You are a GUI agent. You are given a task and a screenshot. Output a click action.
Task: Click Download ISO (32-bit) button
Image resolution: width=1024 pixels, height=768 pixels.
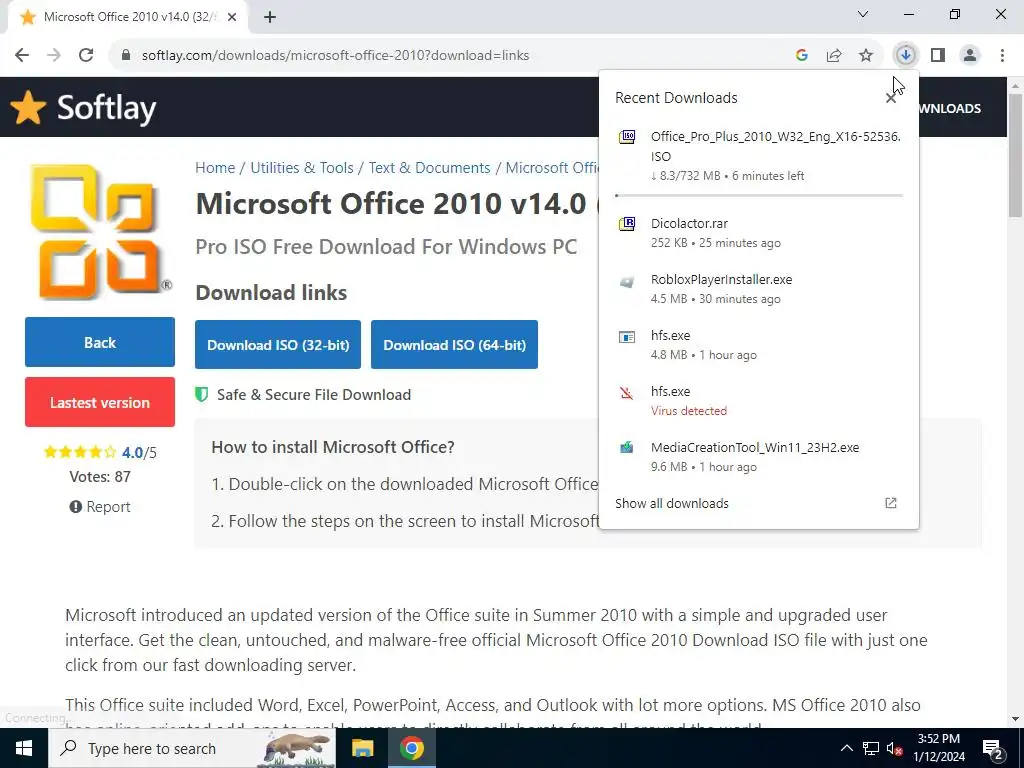pos(278,345)
